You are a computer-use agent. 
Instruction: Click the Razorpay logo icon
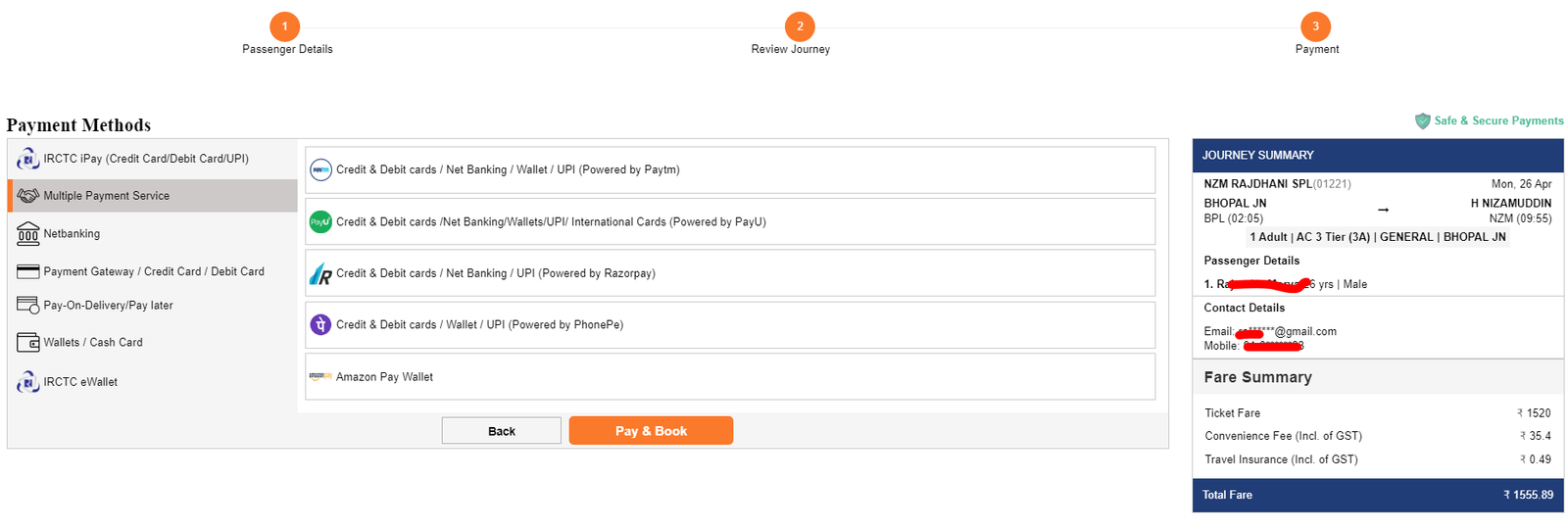[x=320, y=274]
